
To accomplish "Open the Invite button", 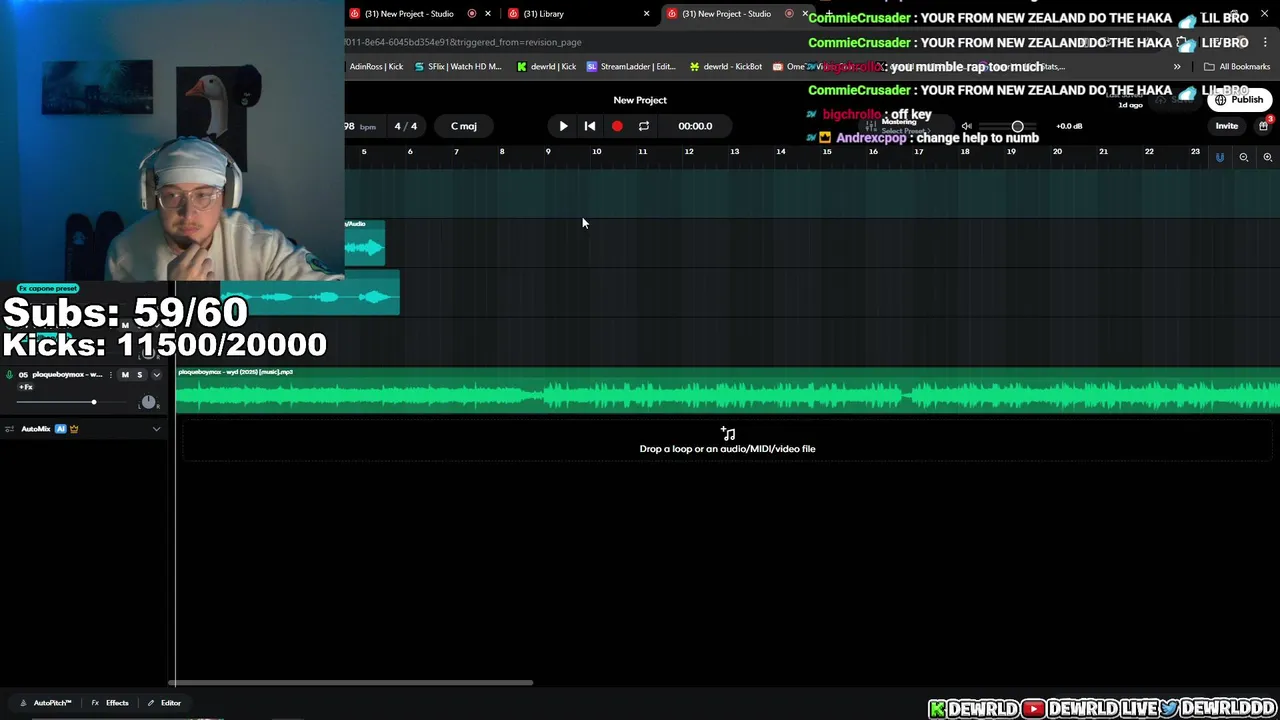I will tap(1226, 126).
